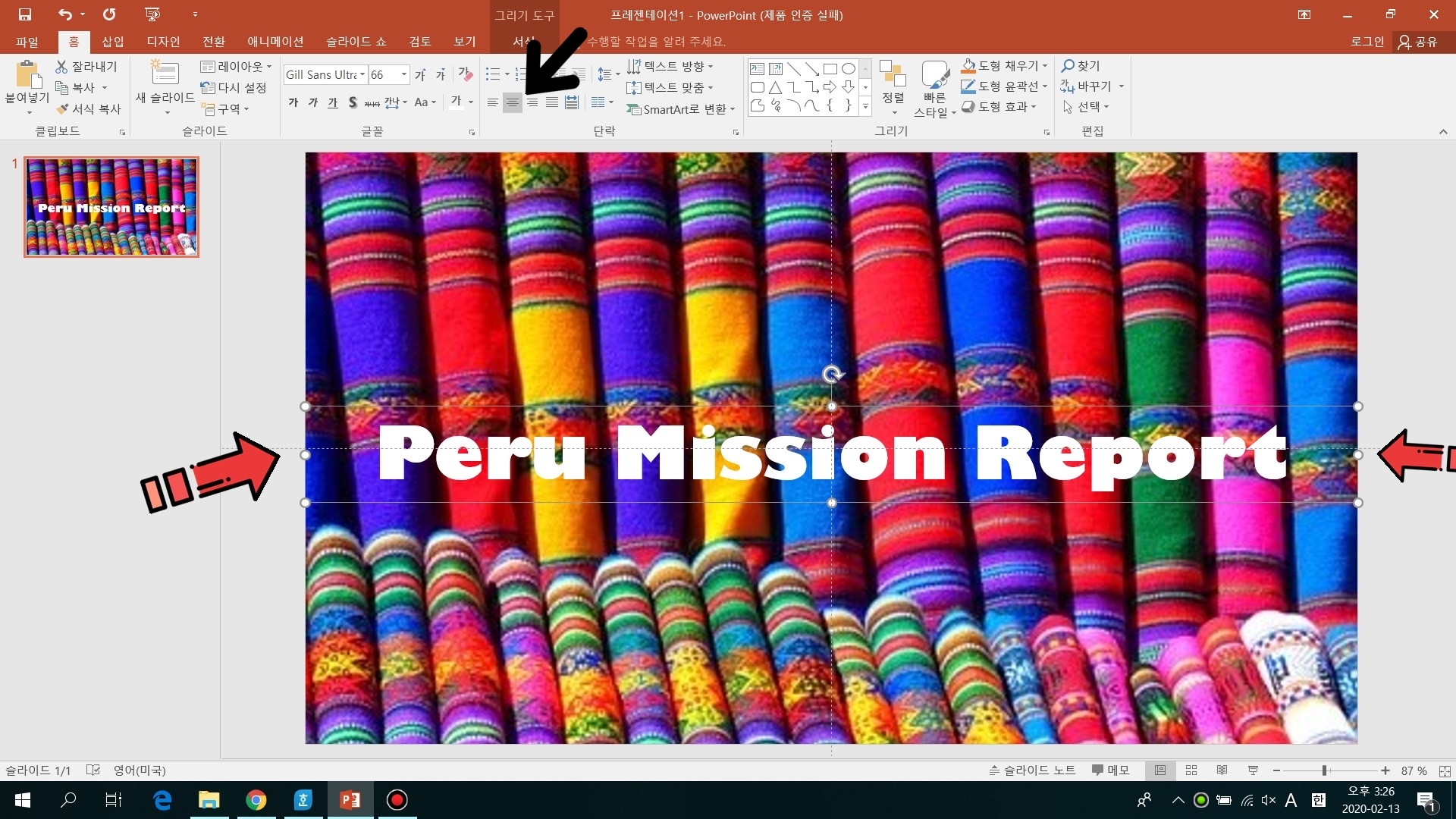Select the oval shape in shapes gallery

(849, 68)
